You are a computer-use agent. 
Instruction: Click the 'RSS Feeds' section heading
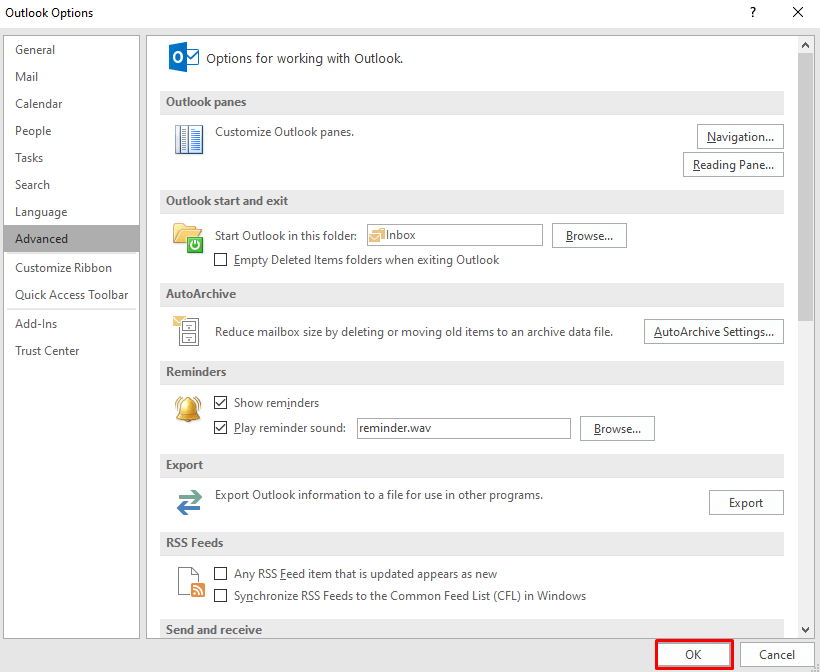click(x=195, y=543)
